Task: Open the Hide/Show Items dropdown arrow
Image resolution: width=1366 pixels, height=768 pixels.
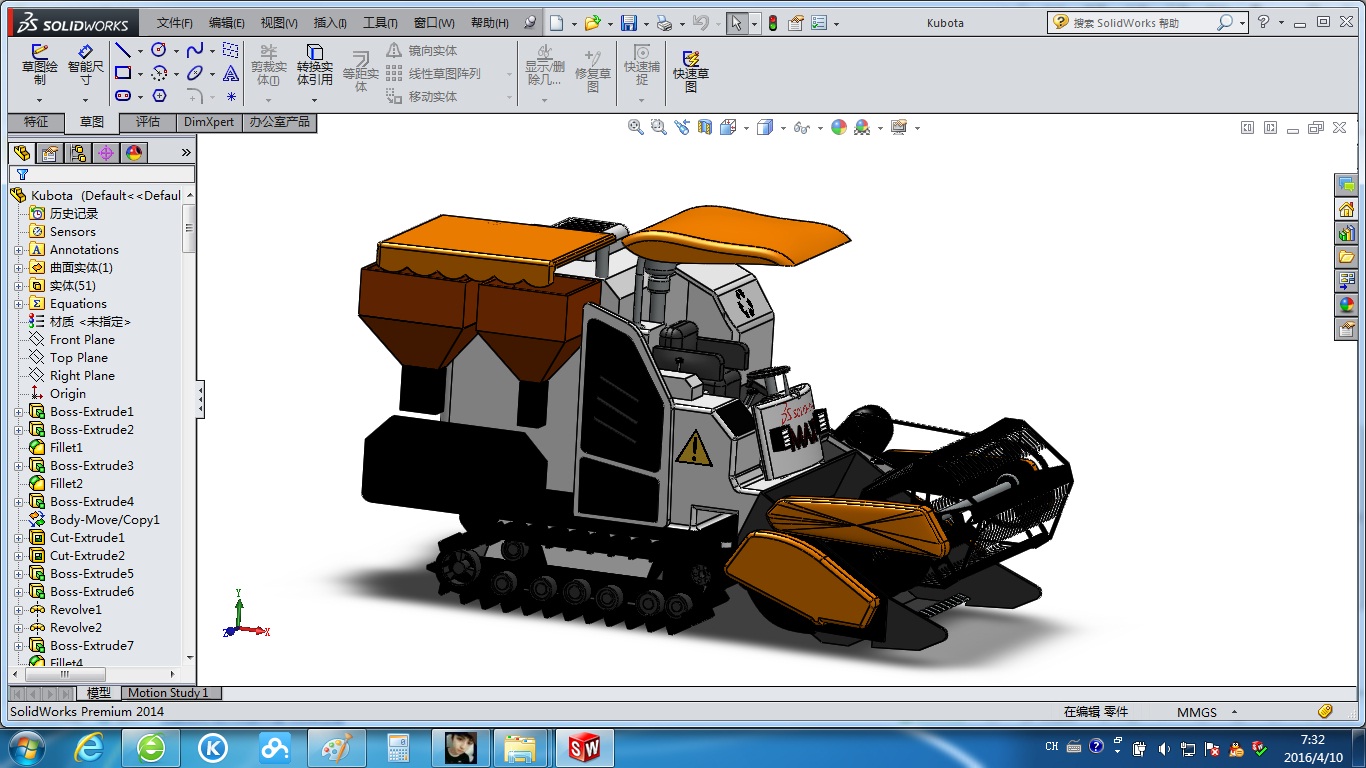Action: (x=819, y=128)
